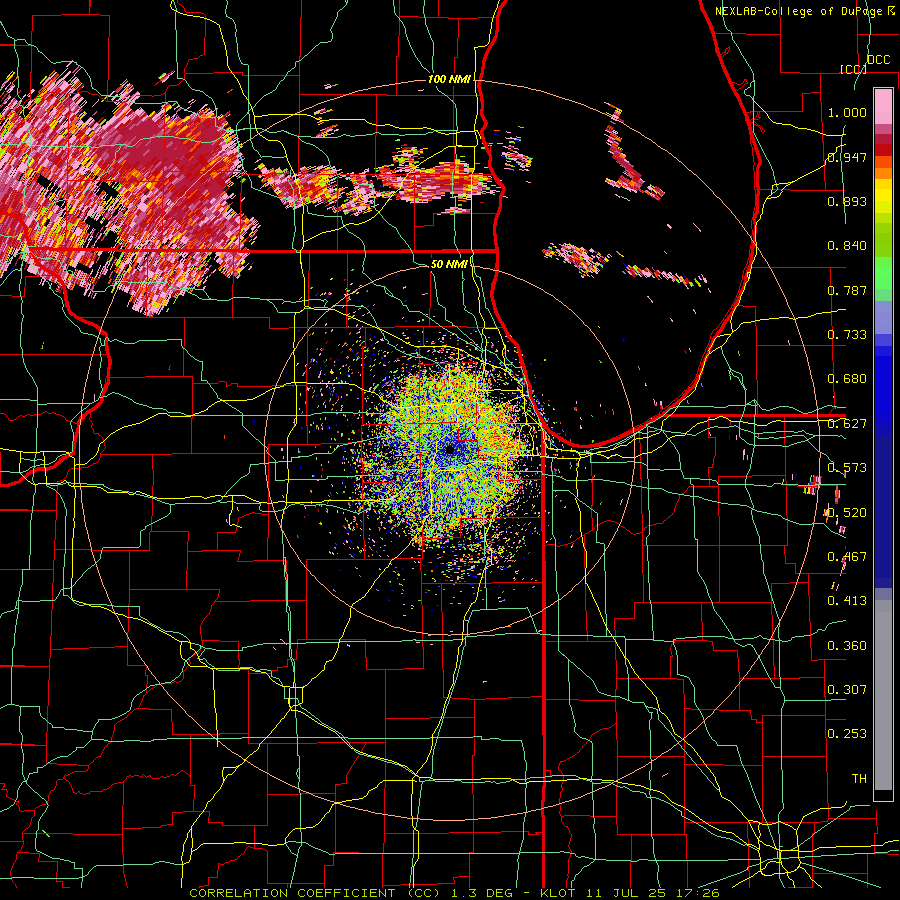This screenshot has width=900, height=900.
Task: Pick the periwinkle color bar segment
Action: point(883,318)
